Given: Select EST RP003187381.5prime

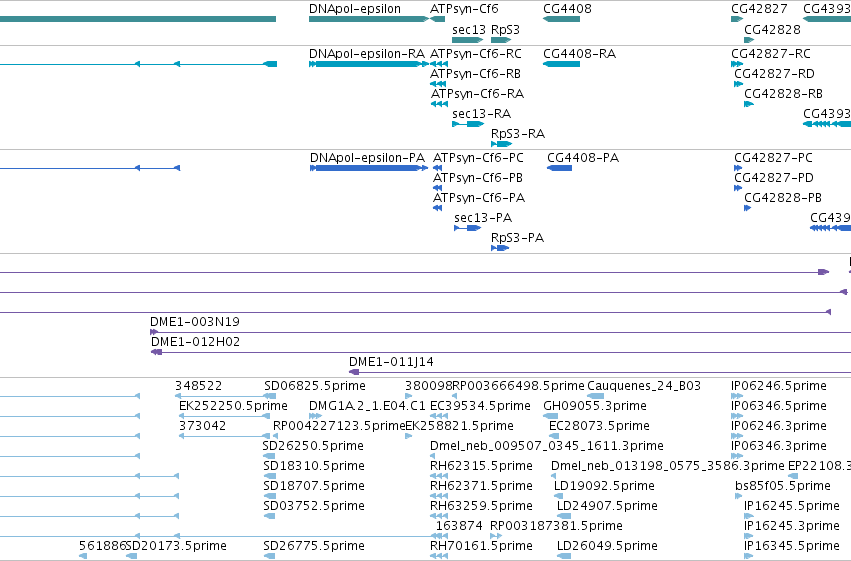Looking at the screenshot, I should [x=496, y=537].
